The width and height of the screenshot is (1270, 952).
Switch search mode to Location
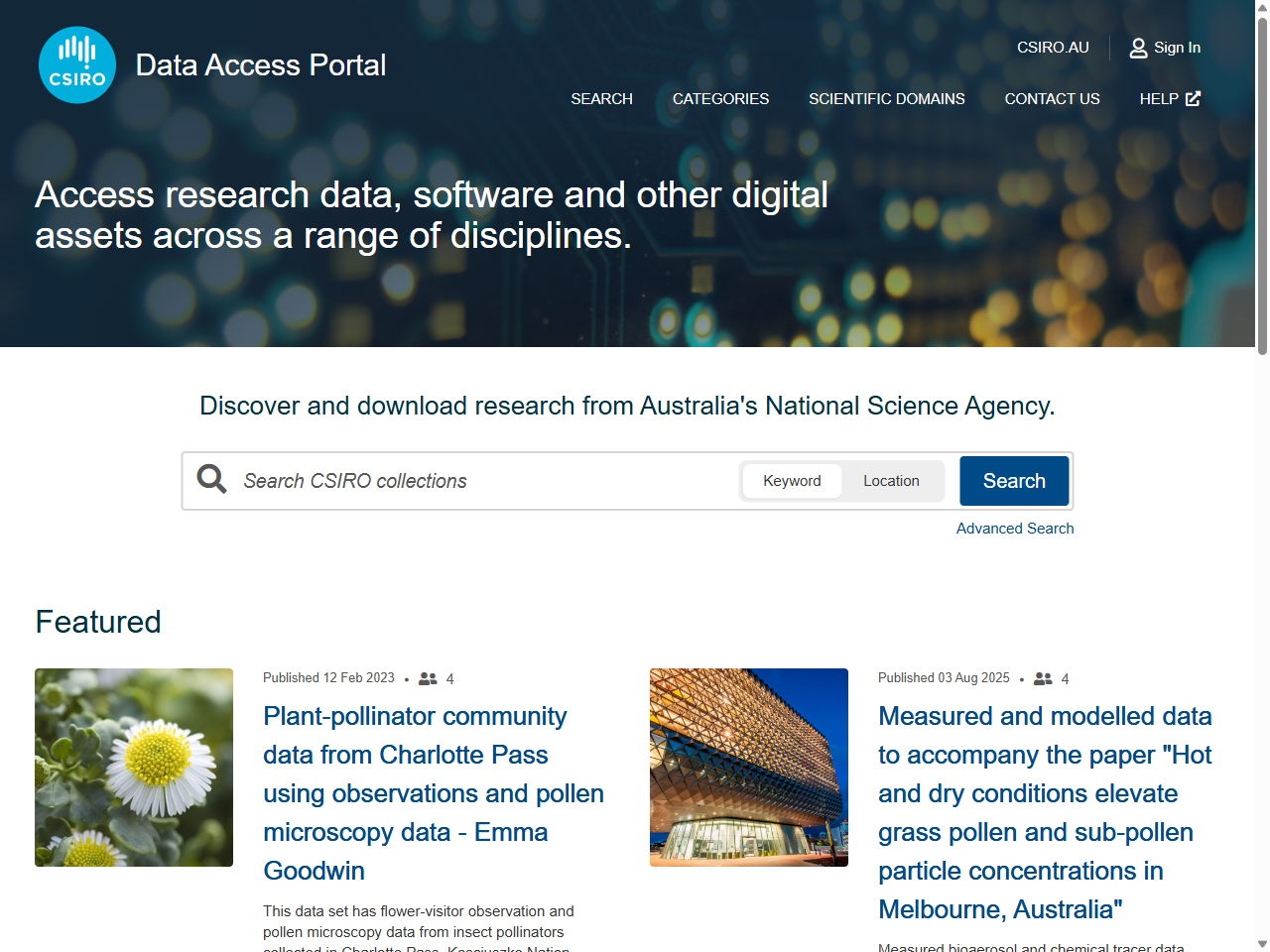(x=891, y=481)
